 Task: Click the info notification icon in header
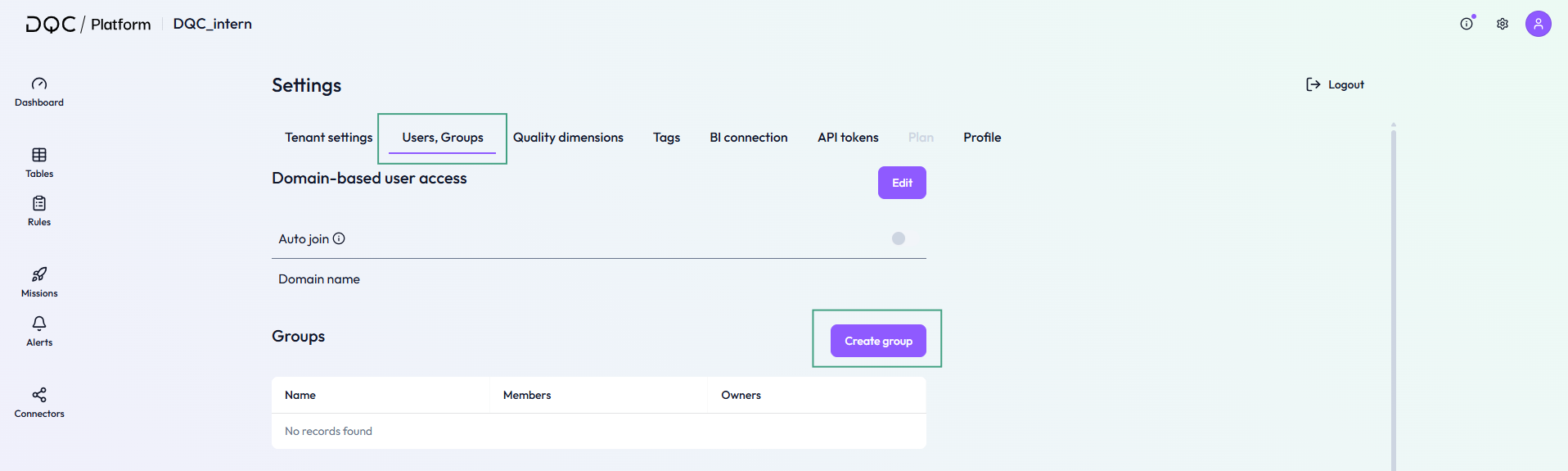tap(1467, 24)
